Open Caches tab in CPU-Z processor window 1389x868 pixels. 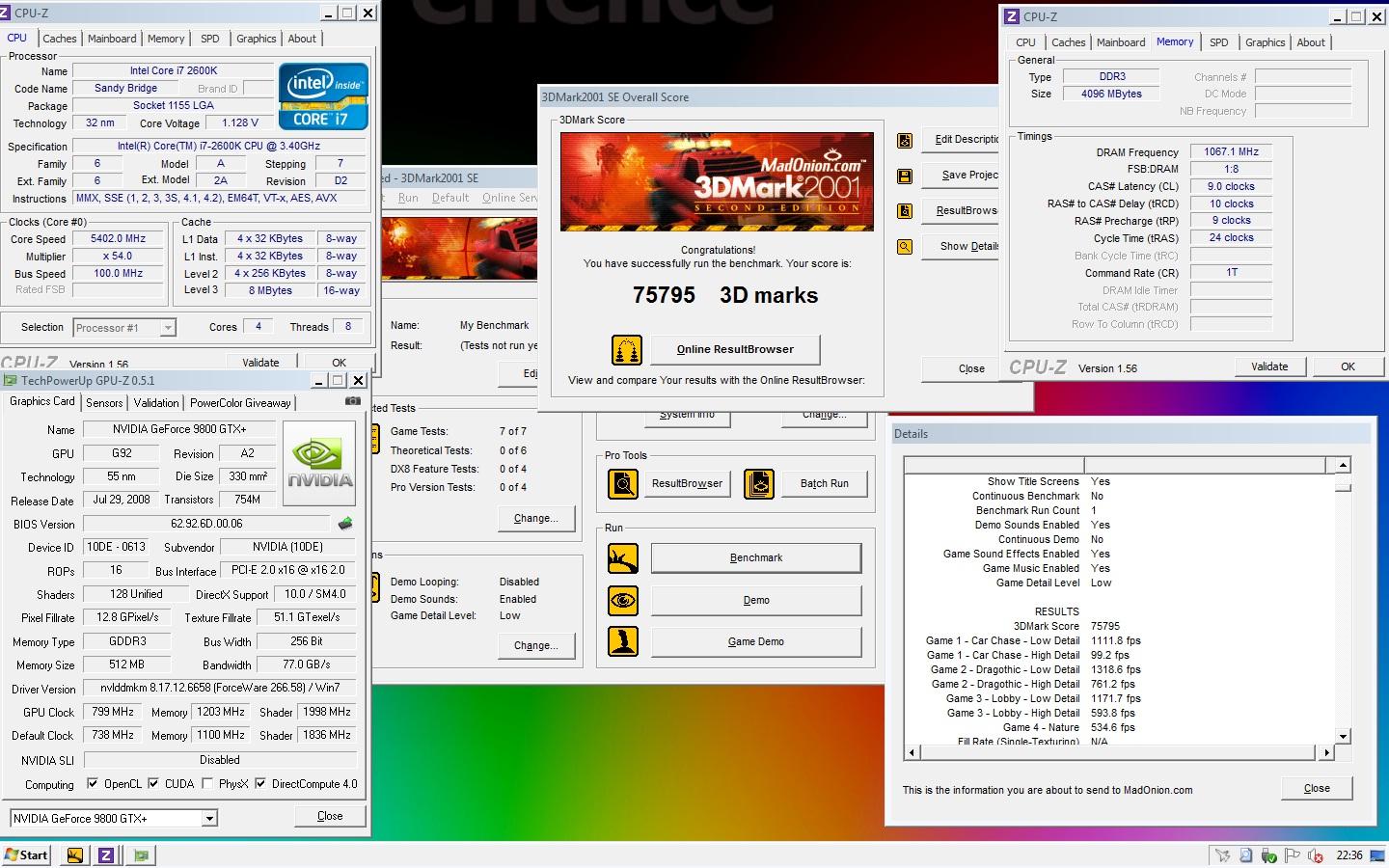(59, 39)
